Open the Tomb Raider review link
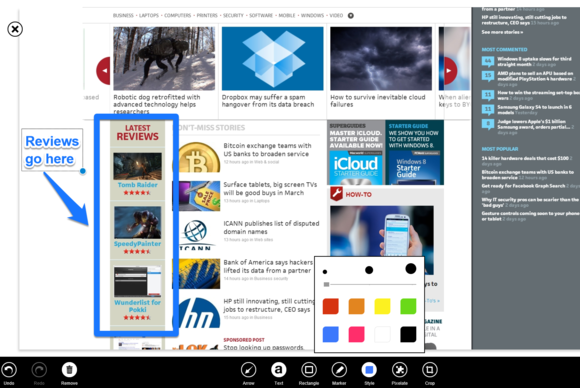The width and height of the screenshot is (580, 388). click(138, 185)
